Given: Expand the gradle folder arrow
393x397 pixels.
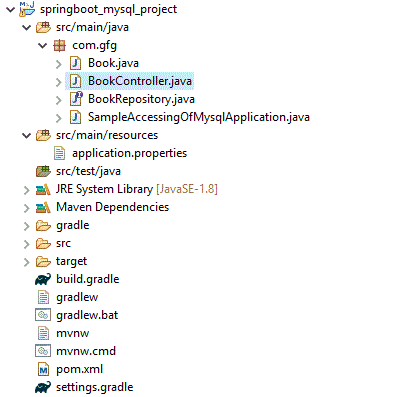Looking at the screenshot, I should pos(27,226).
